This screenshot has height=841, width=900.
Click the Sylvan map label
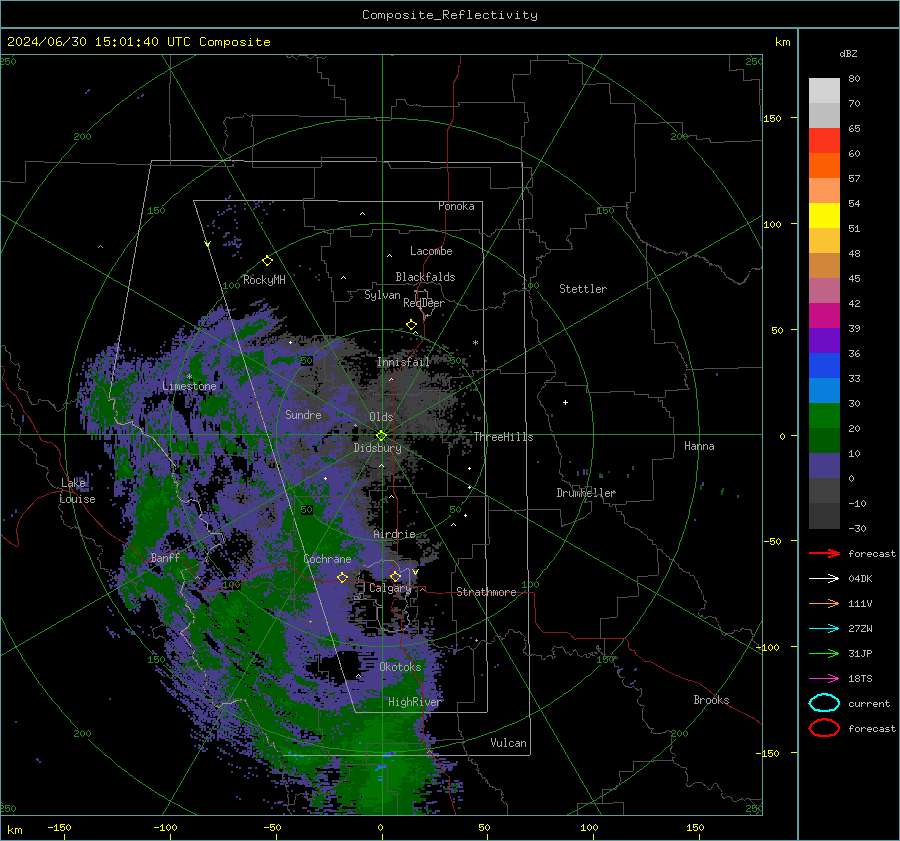382,295
